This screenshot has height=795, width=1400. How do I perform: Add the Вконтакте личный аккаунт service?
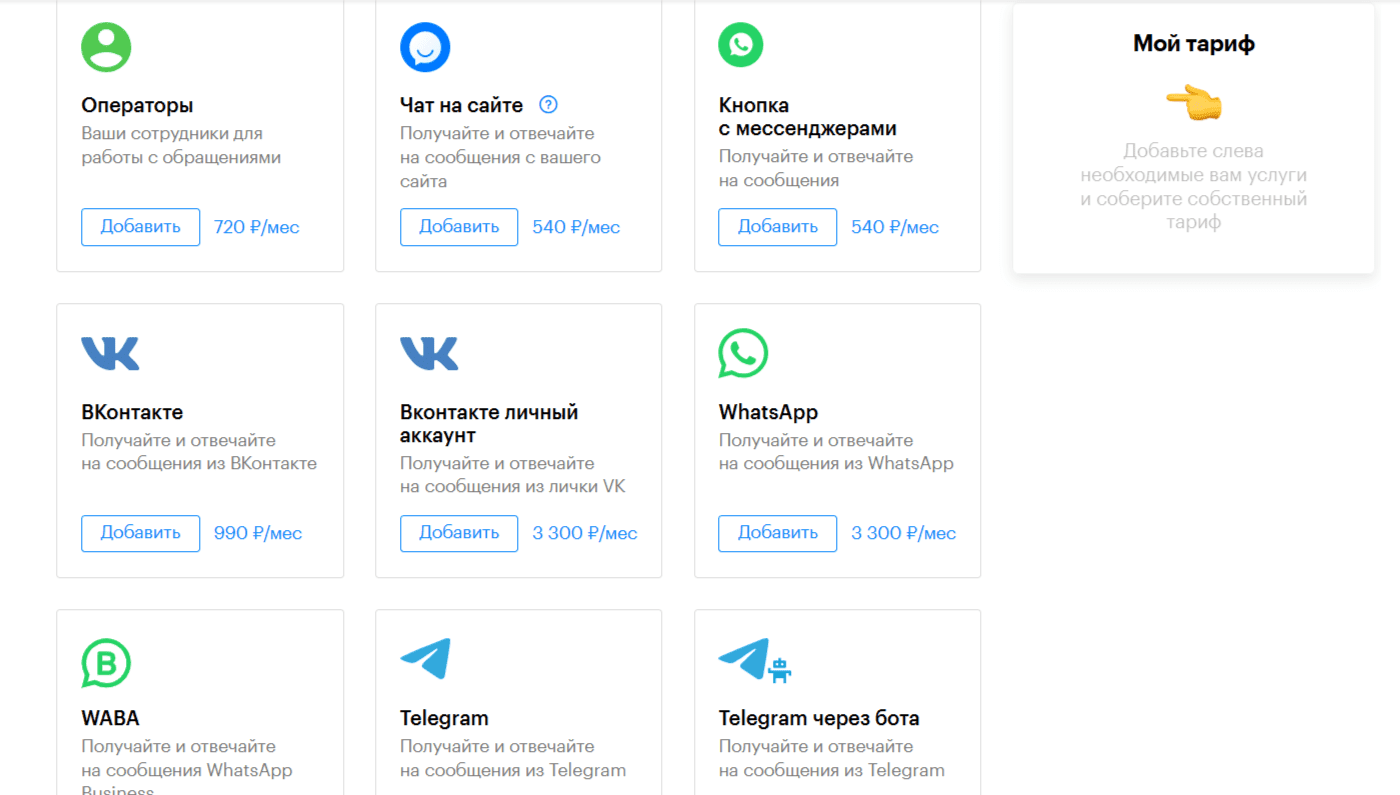coord(459,533)
